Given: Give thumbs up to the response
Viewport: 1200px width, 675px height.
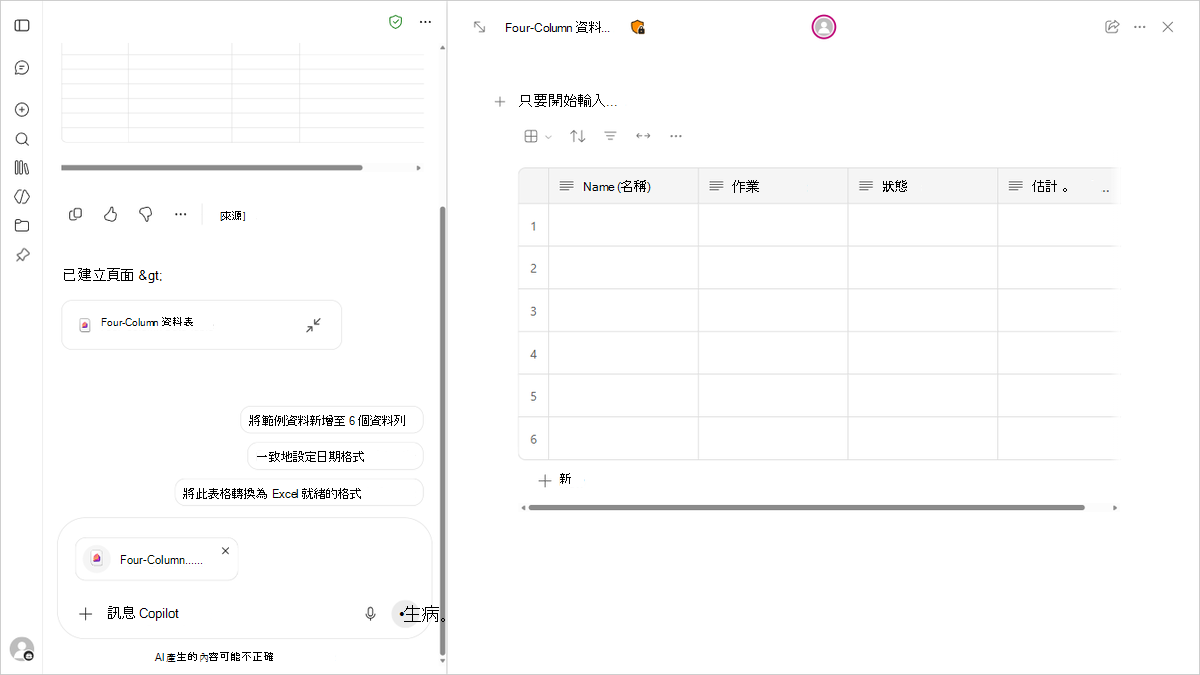Looking at the screenshot, I should 111,214.
